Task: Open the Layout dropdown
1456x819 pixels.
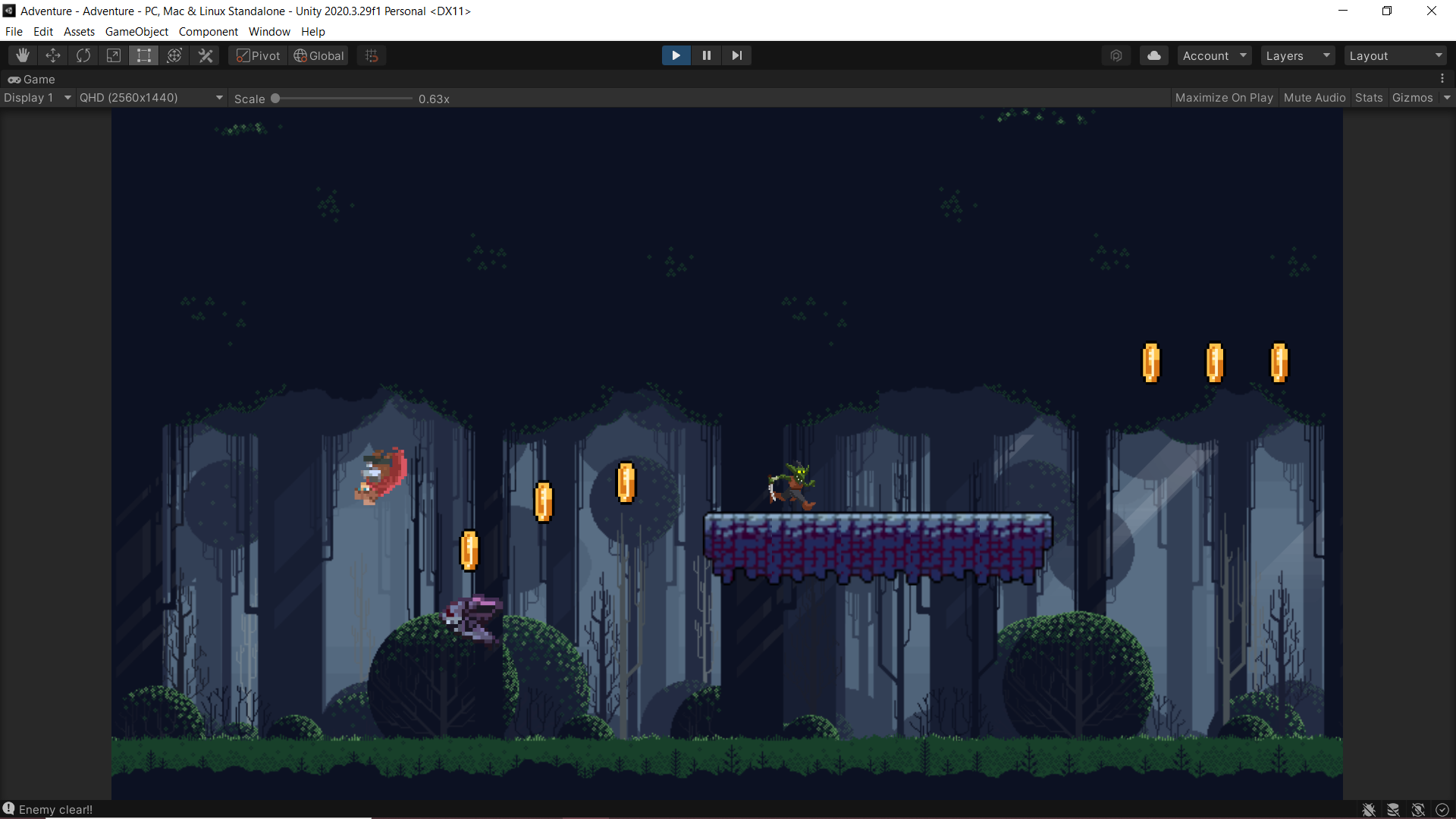Action: click(x=1395, y=55)
